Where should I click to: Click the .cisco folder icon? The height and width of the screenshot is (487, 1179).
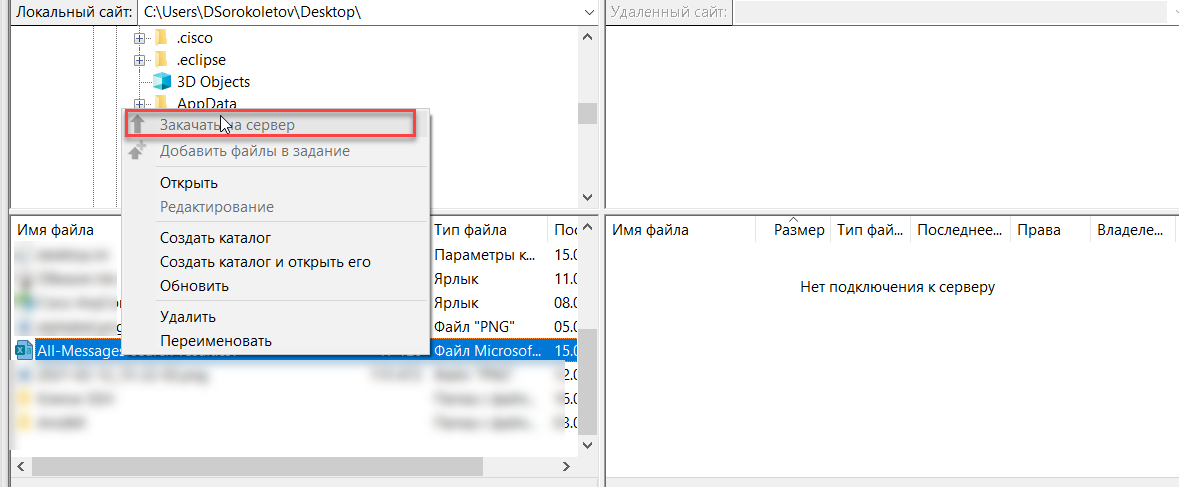tap(160, 38)
